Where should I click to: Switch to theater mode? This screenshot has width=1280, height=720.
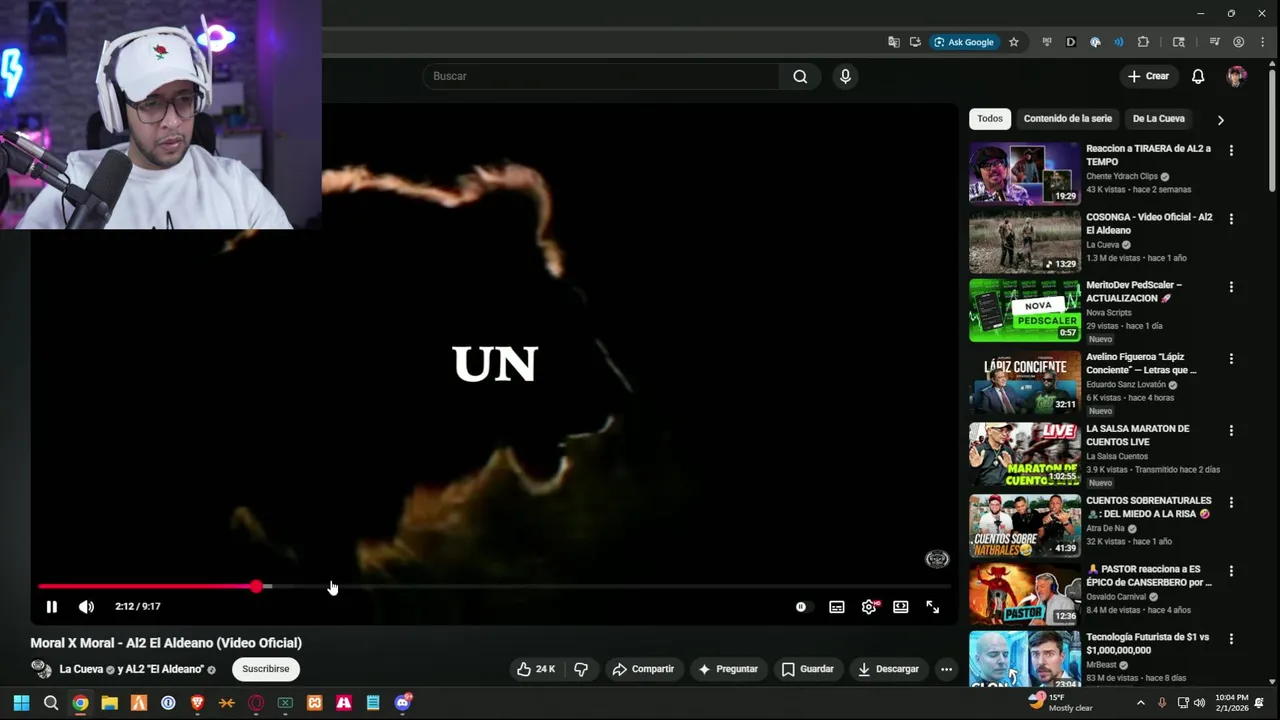[x=901, y=607]
